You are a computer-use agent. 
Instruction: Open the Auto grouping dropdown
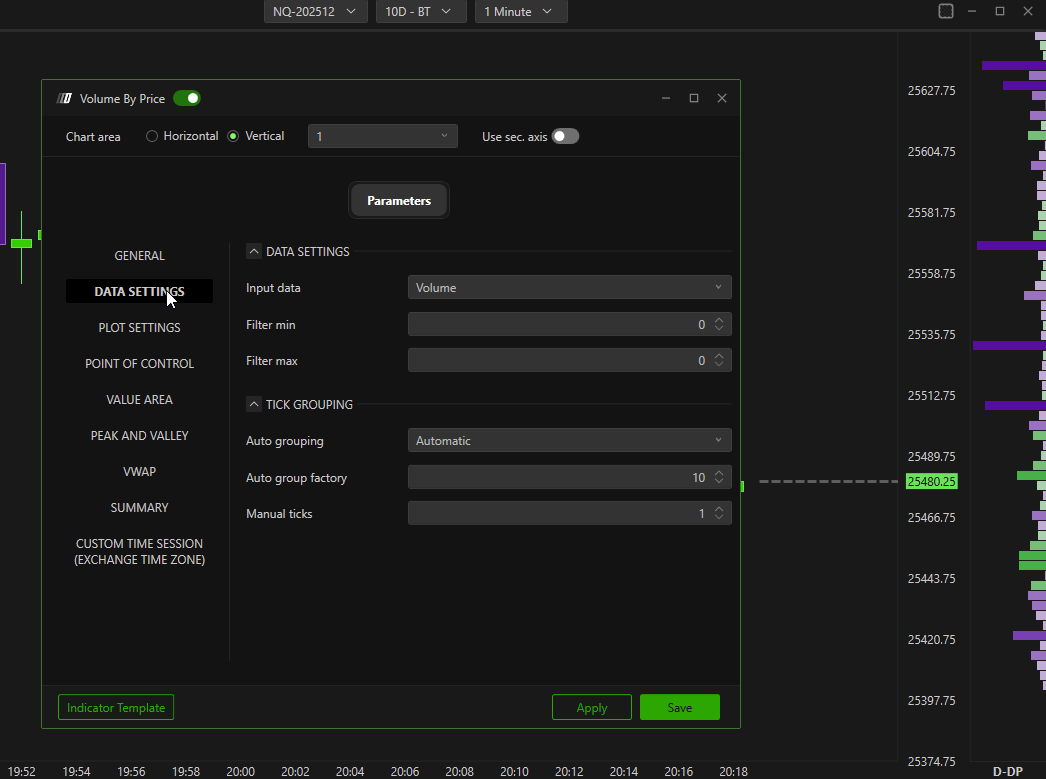569,441
